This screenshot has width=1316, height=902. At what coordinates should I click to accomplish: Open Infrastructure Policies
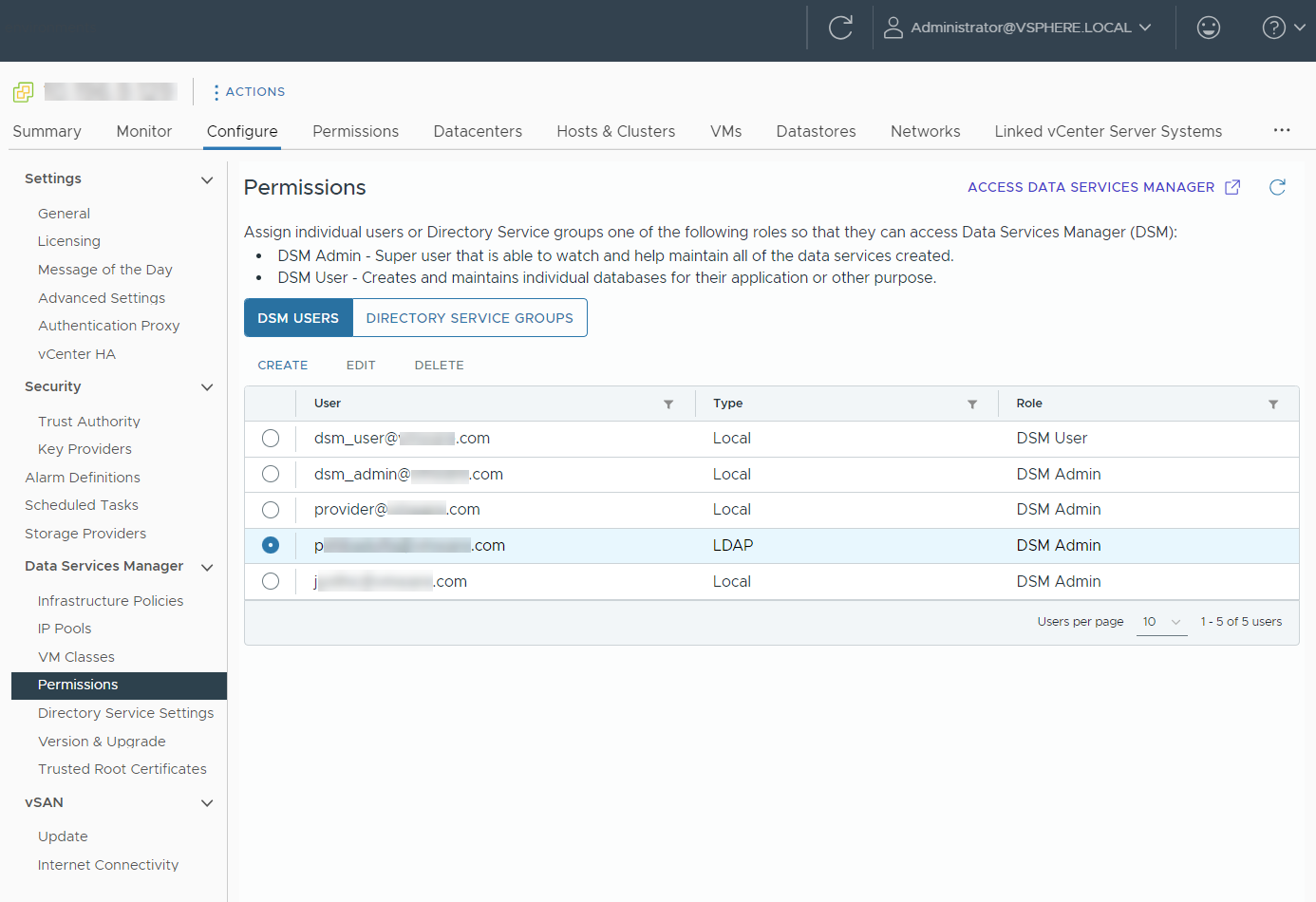[x=110, y=601]
